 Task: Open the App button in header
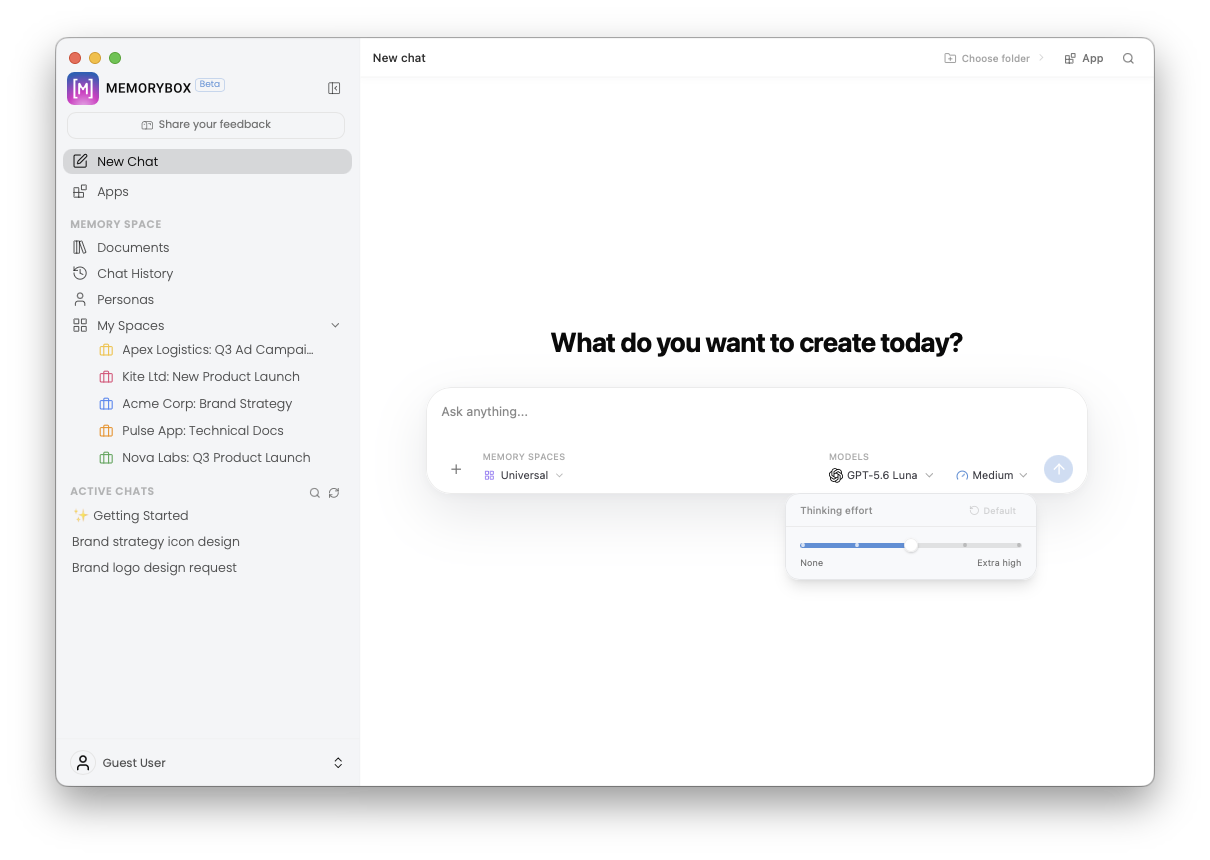click(1084, 58)
